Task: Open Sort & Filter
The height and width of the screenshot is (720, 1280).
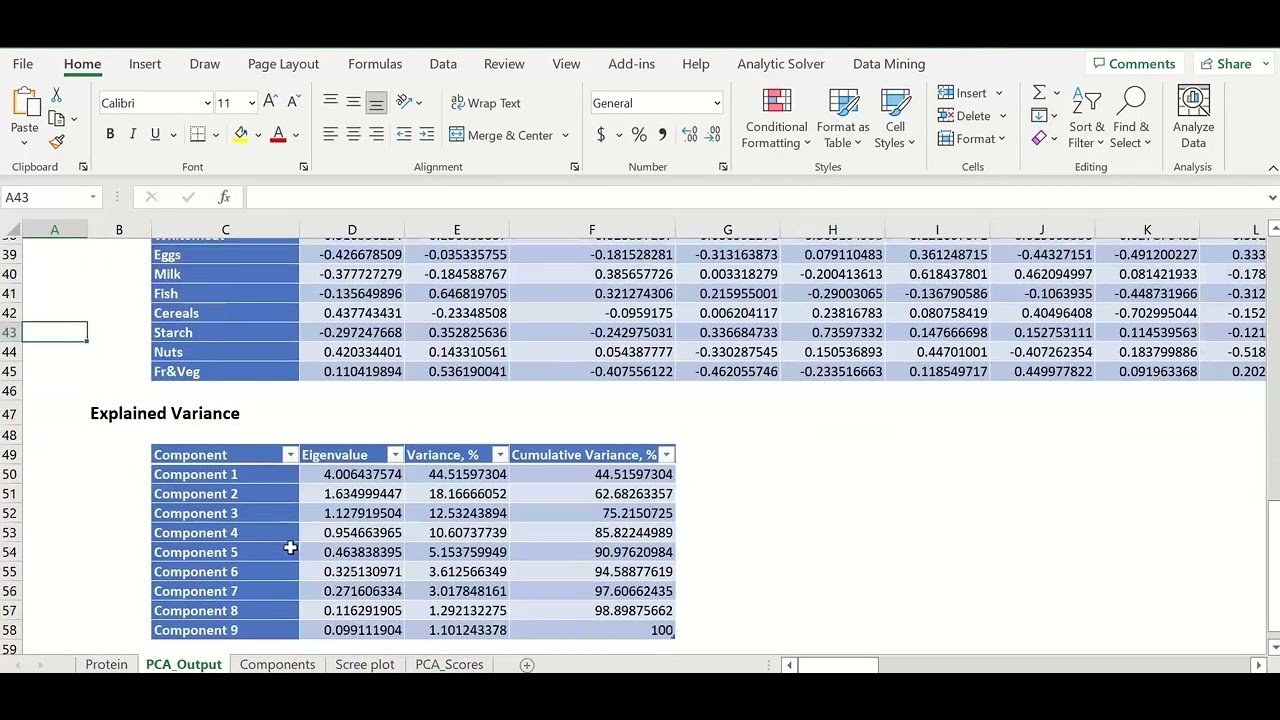Action: coord(1086,119)
